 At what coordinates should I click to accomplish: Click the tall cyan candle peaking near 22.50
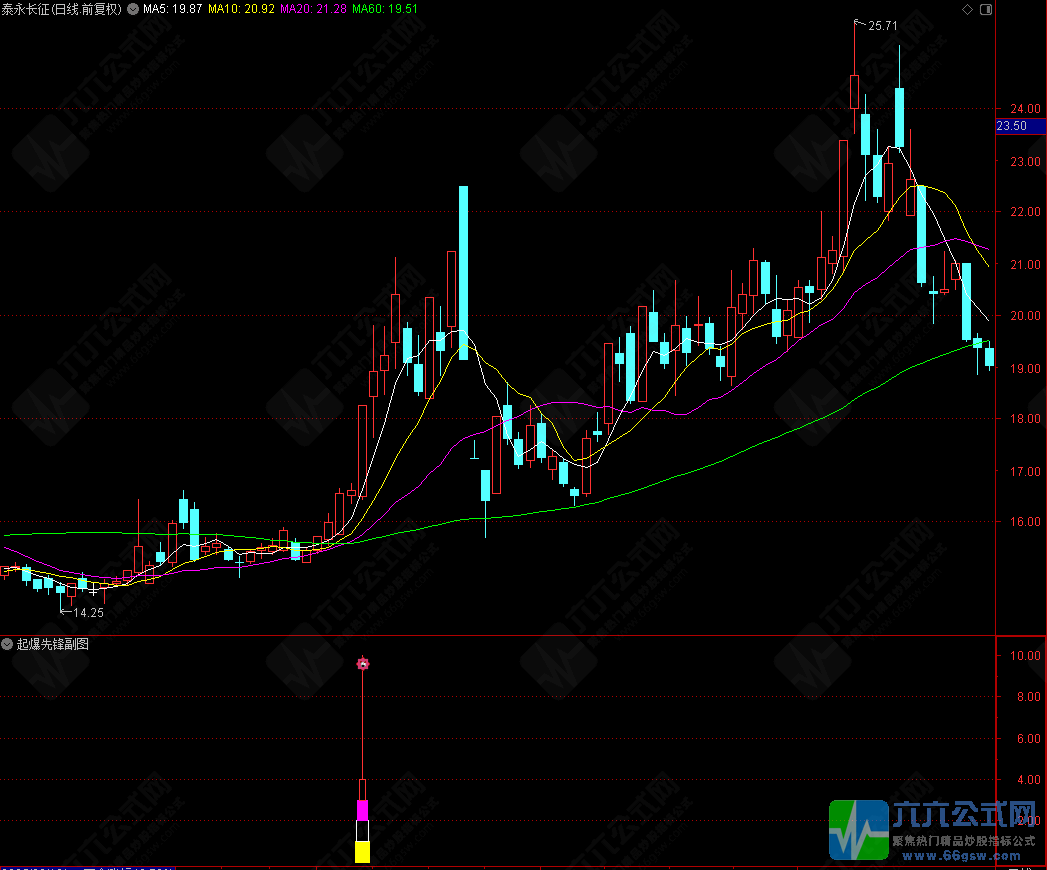click(463, 272)
